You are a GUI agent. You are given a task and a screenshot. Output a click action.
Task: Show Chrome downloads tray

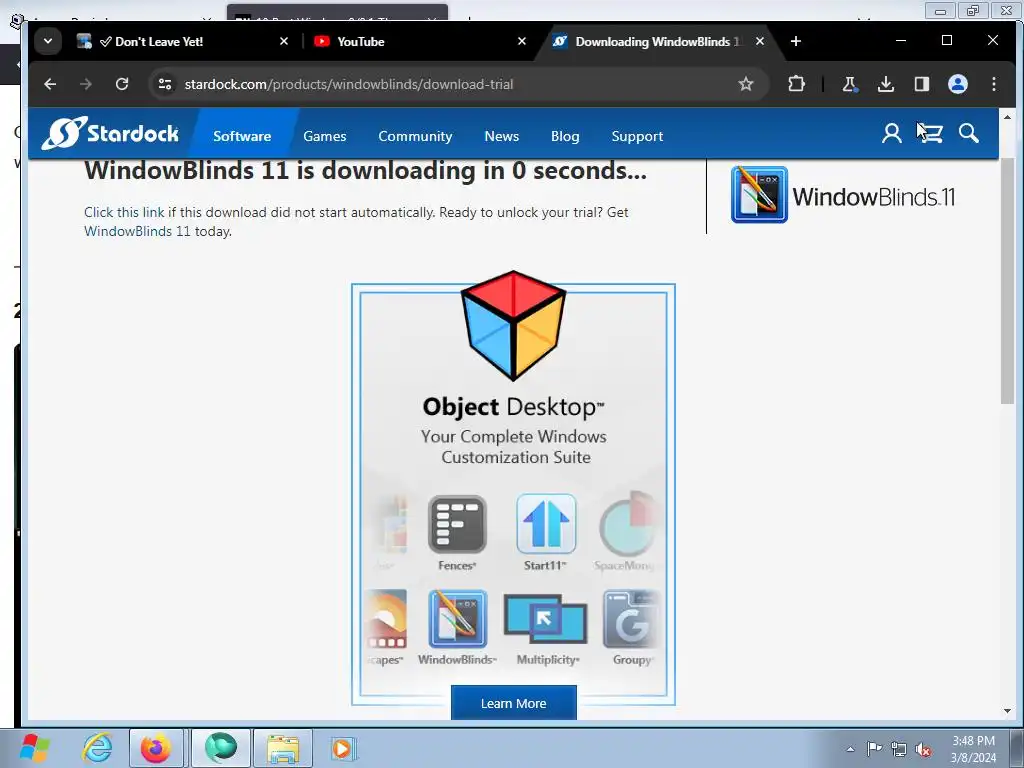[886, 84]
